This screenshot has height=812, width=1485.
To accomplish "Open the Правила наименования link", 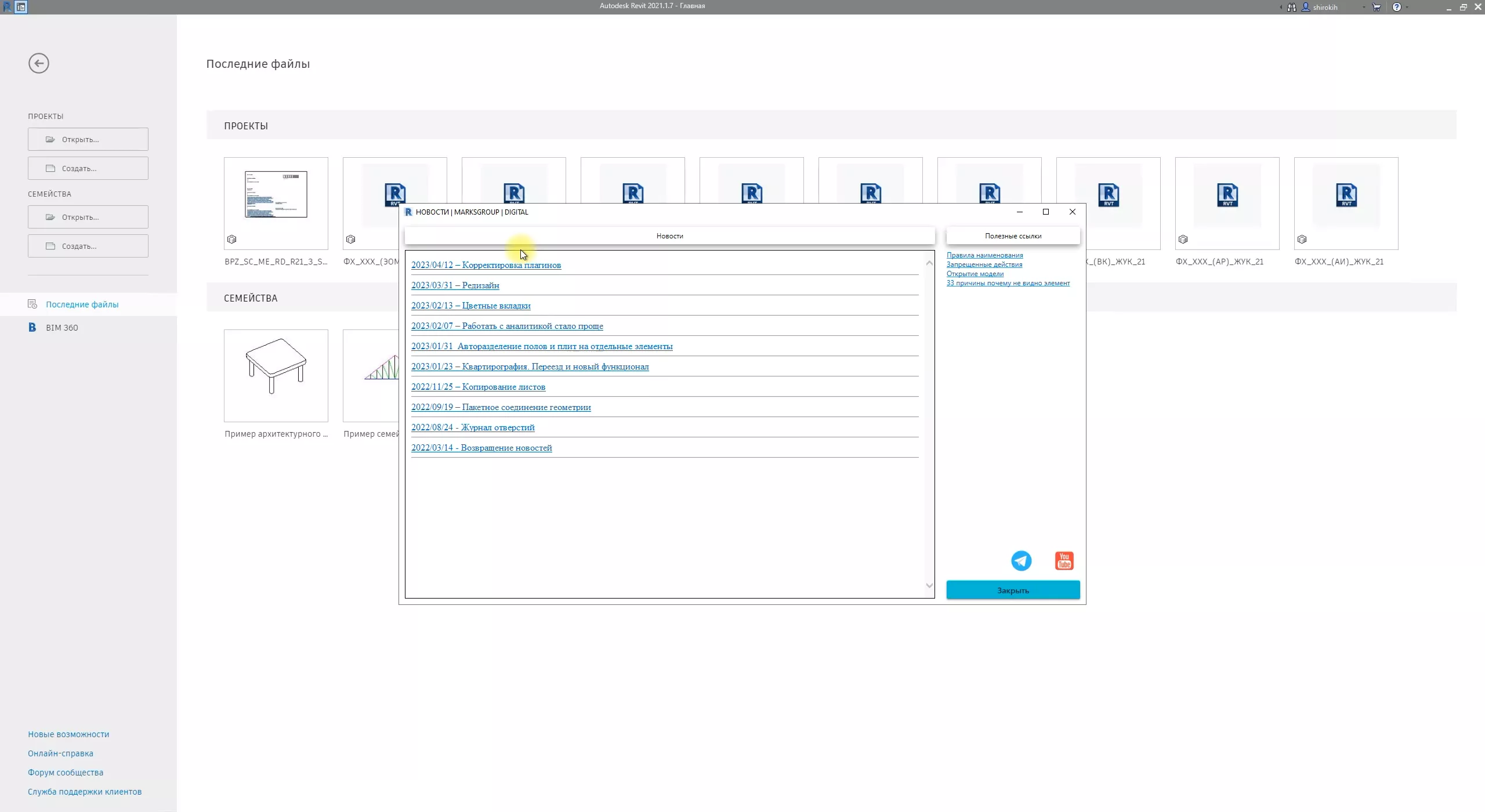I will [984, 255].
